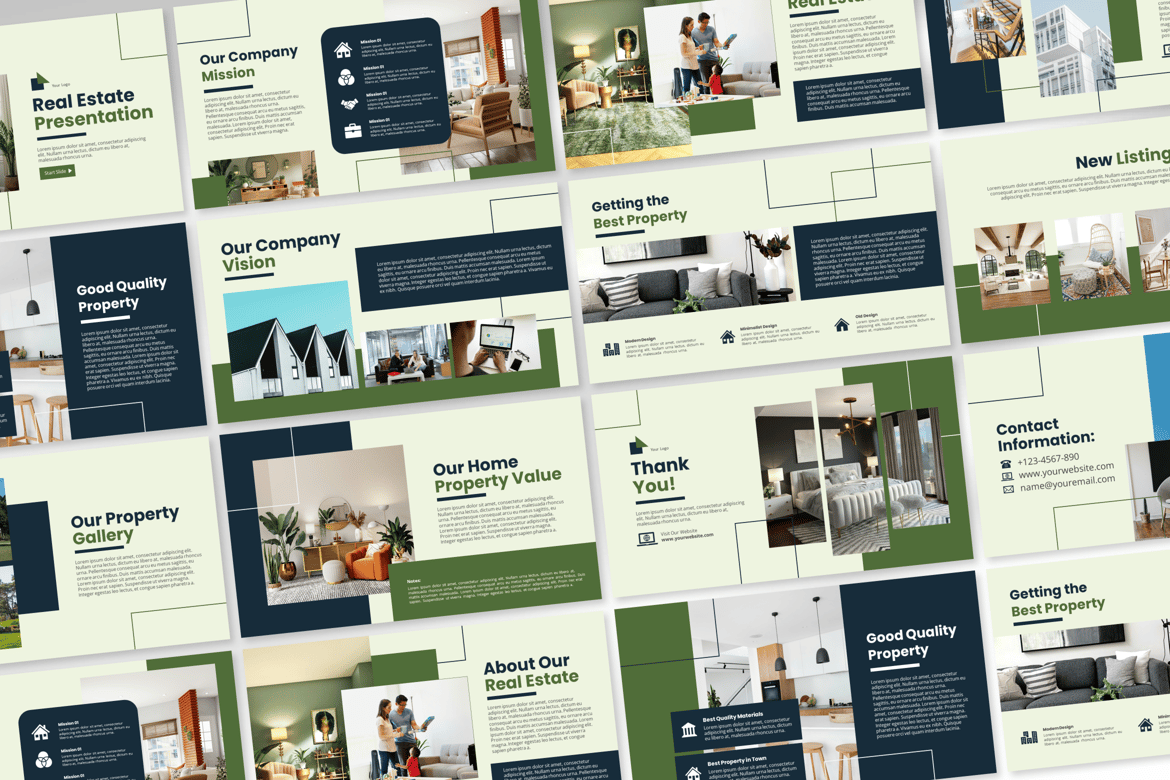Viewport: 1170px width, 780px height.
Task: Select the bedroom photo with the bedside lamp
Action: (x=790, y=476)
